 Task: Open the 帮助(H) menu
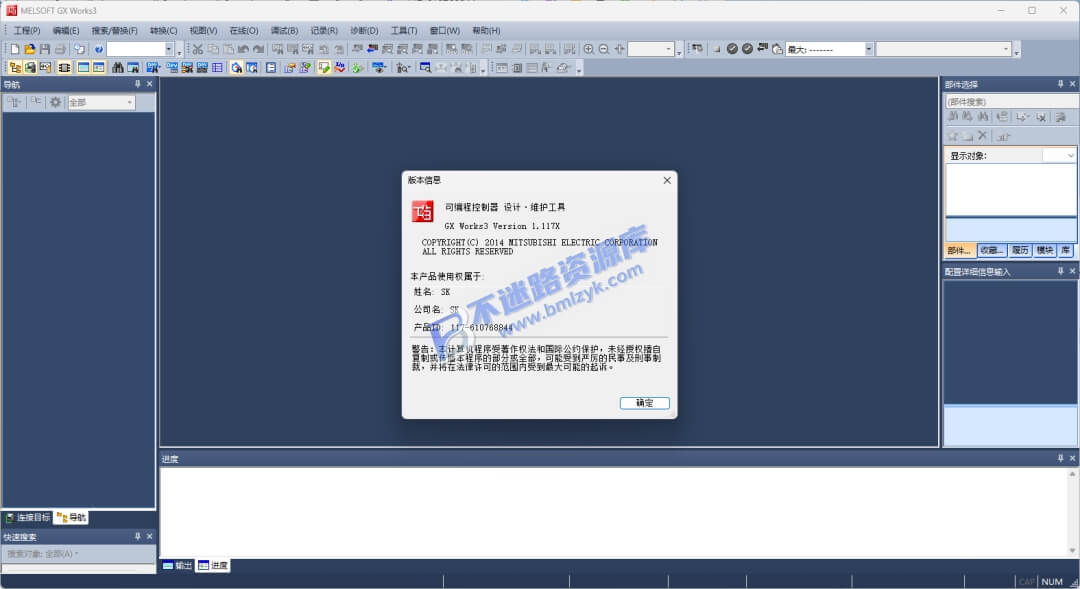pos(486,30)
